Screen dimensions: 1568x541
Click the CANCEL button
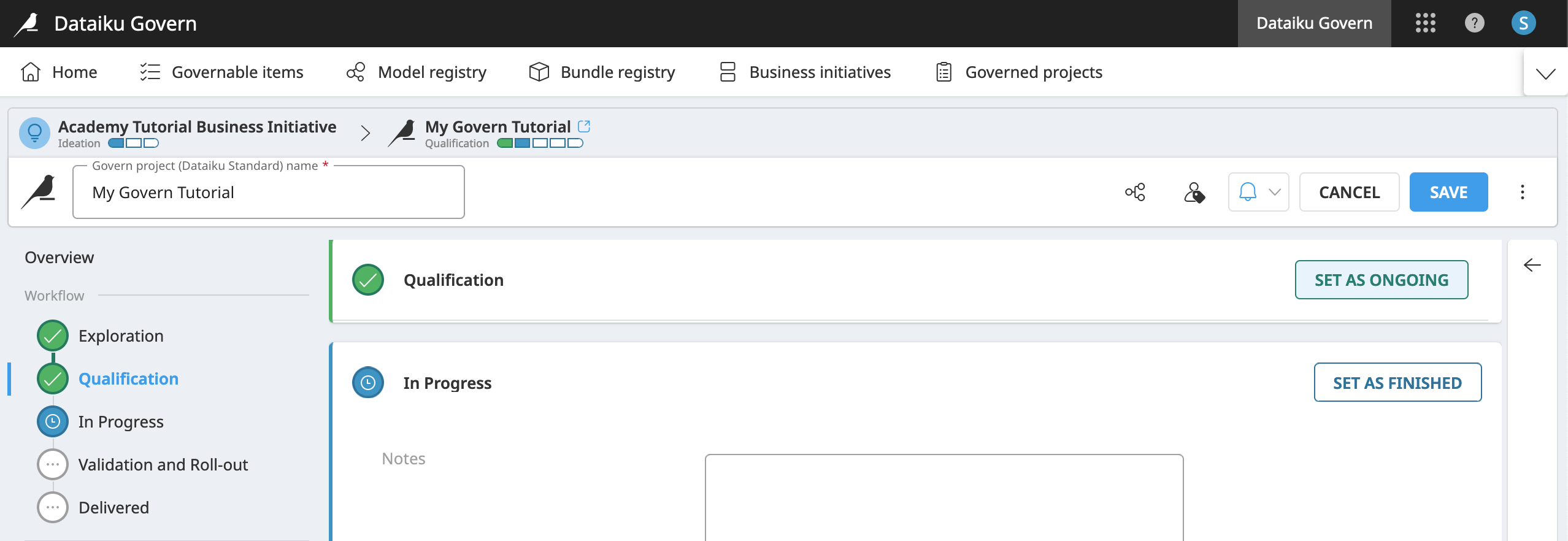[1349, 192]
